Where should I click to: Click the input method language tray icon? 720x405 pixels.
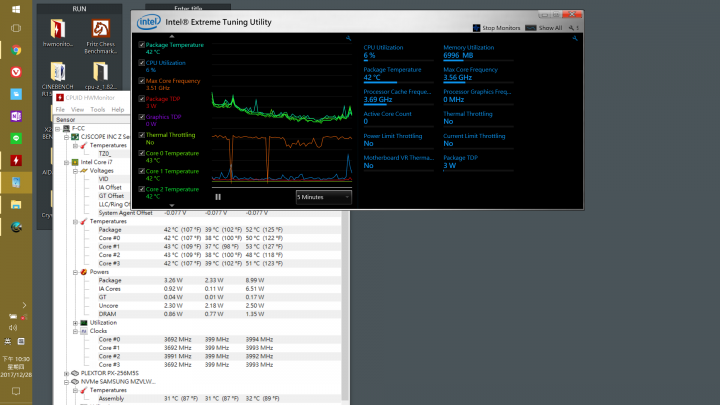click(x=8, y=342)
